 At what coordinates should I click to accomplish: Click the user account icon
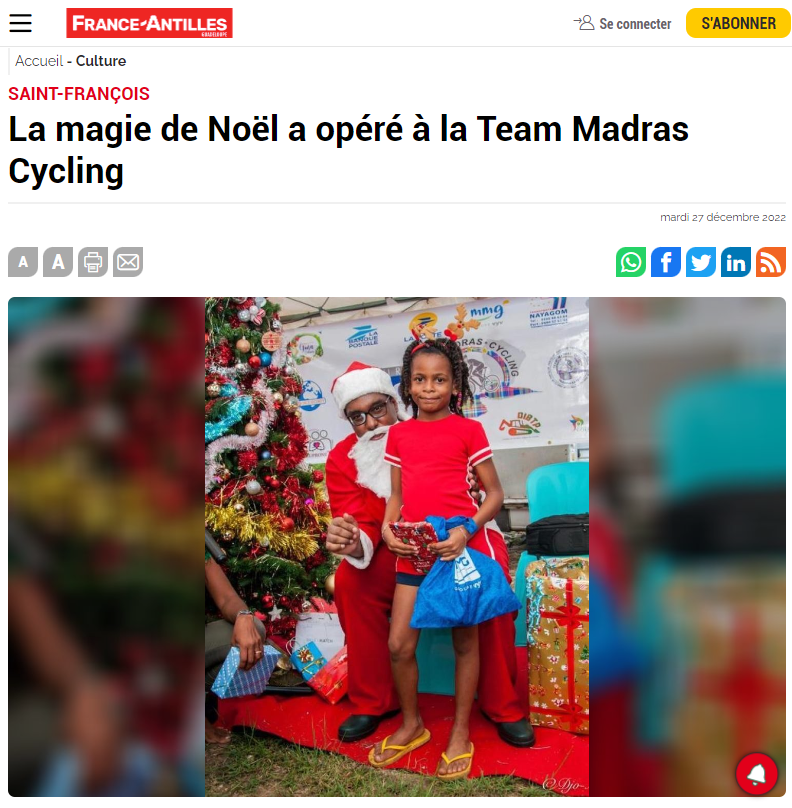[584, 23]
